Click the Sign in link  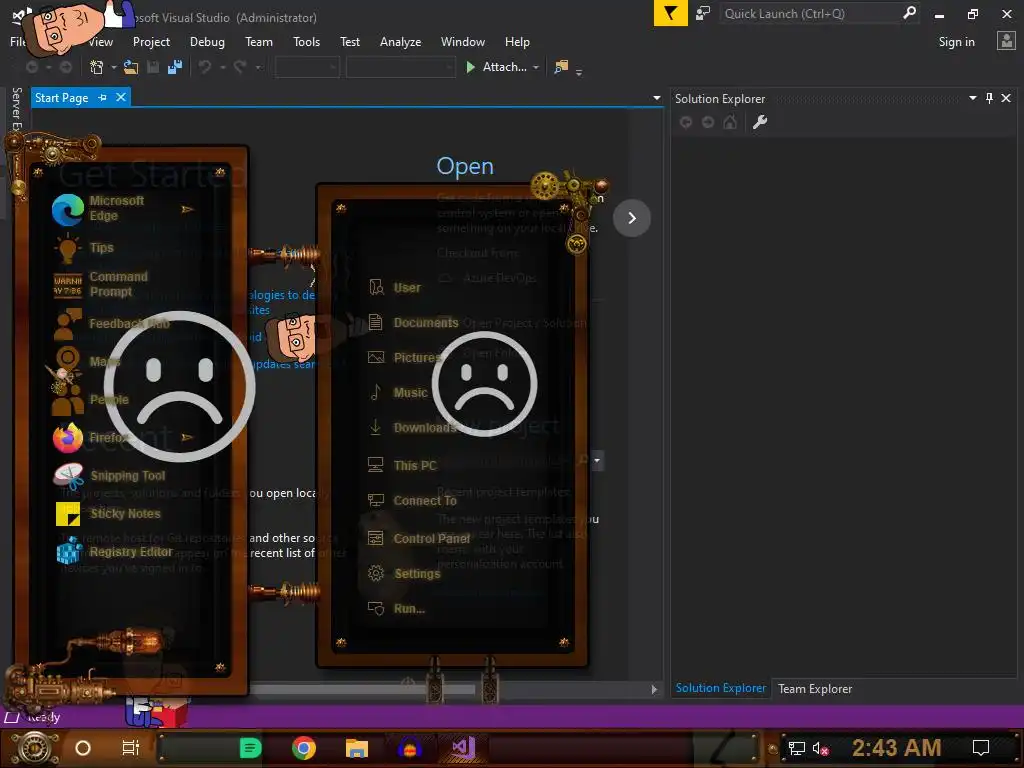[x=957, y=42]
